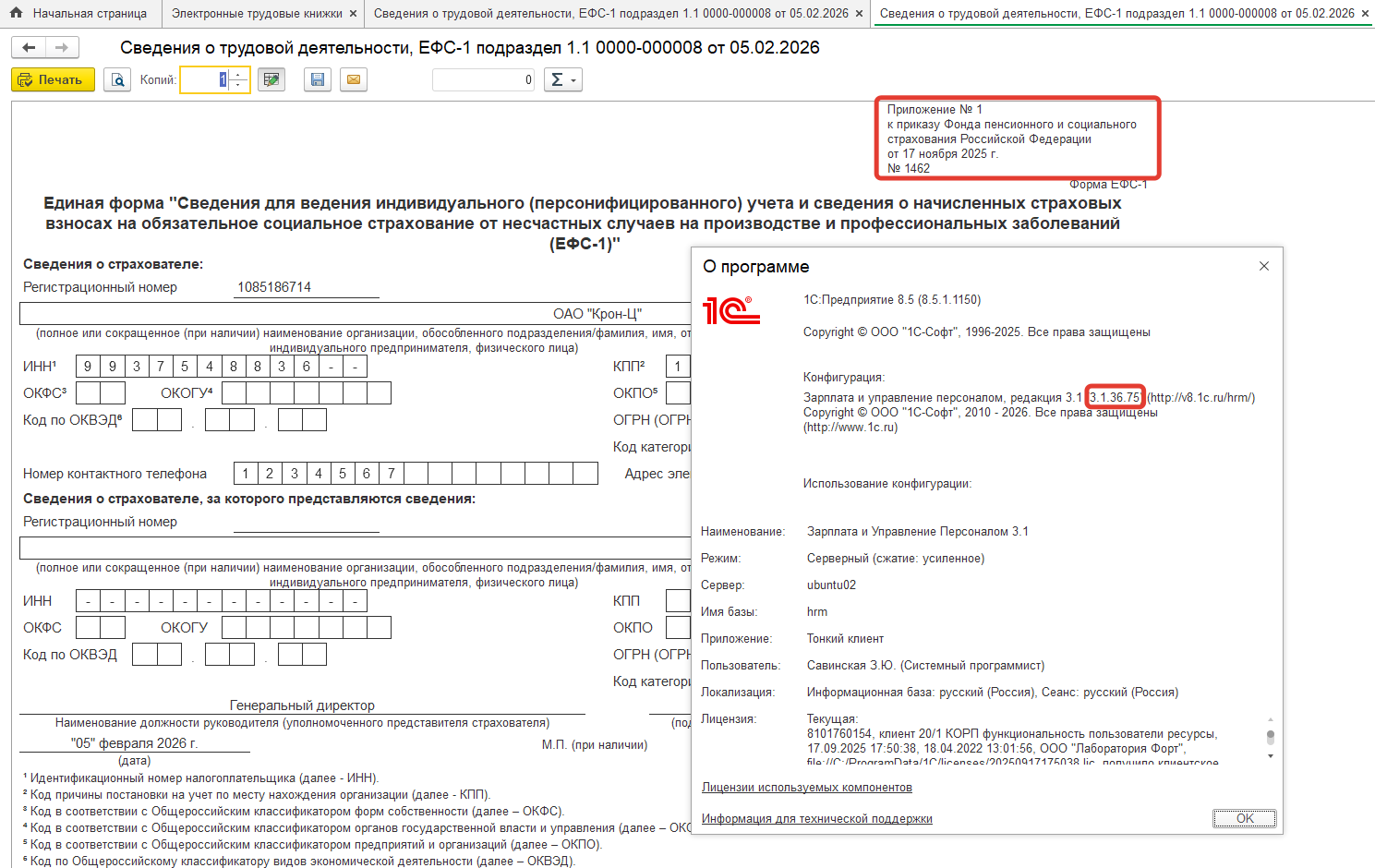
Task: Go forward using the right arrow button
Action: (62, 48)
